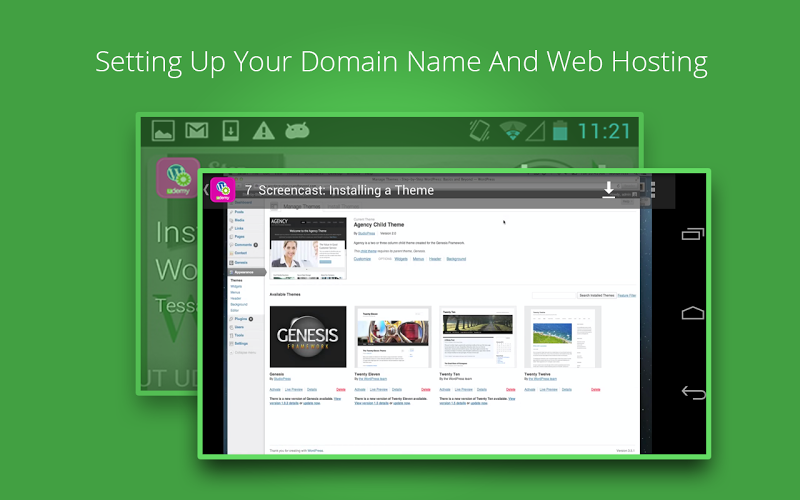
Task: Open Details for Twenty Twelve theme
Action: pos(567,389)
